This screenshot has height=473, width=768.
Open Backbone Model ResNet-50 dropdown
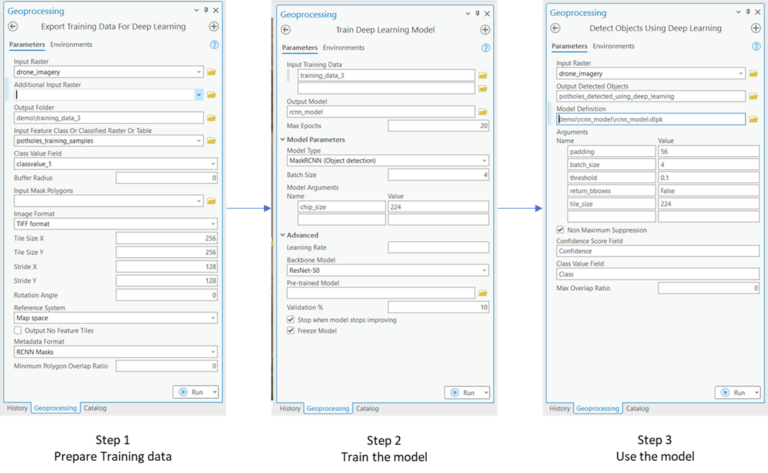[484, 270]
